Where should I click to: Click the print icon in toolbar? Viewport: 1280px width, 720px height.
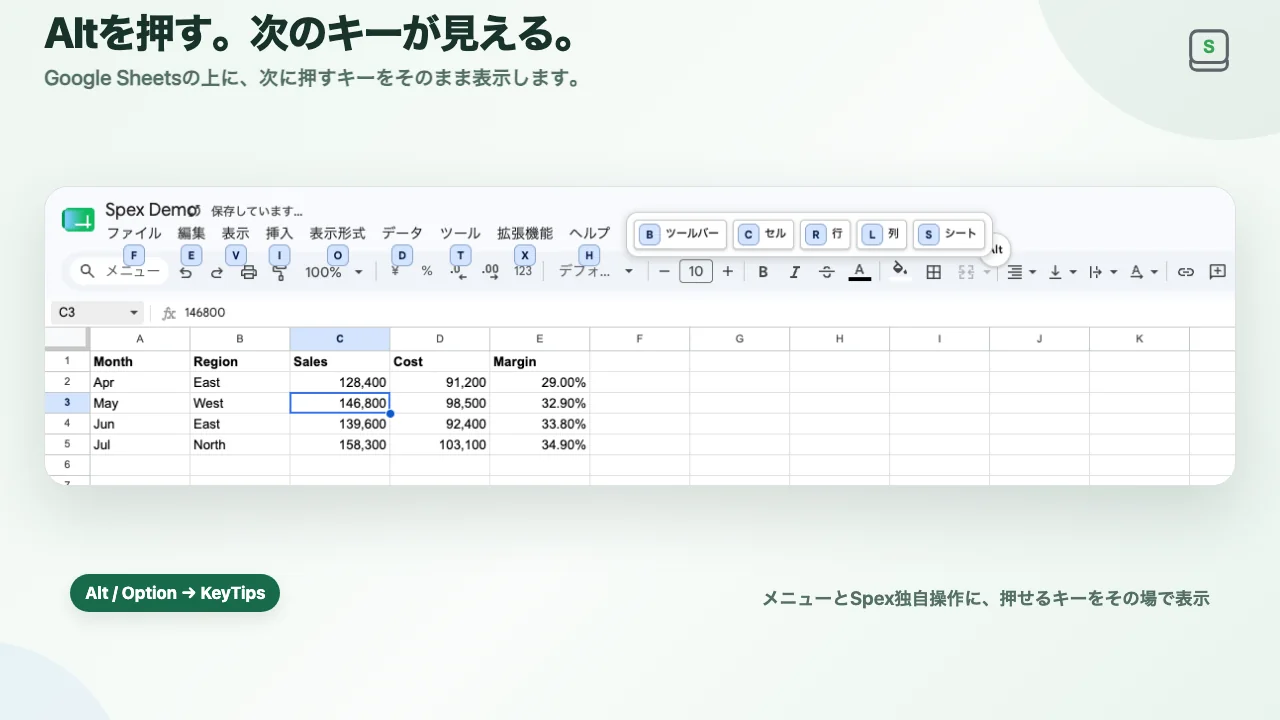[x=249, y=272]
